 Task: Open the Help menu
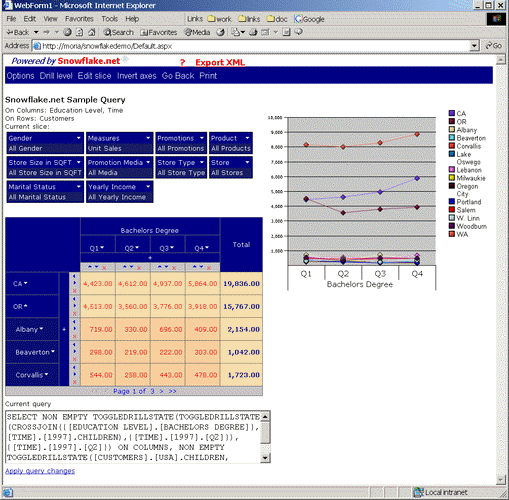[x=132, y=19]
